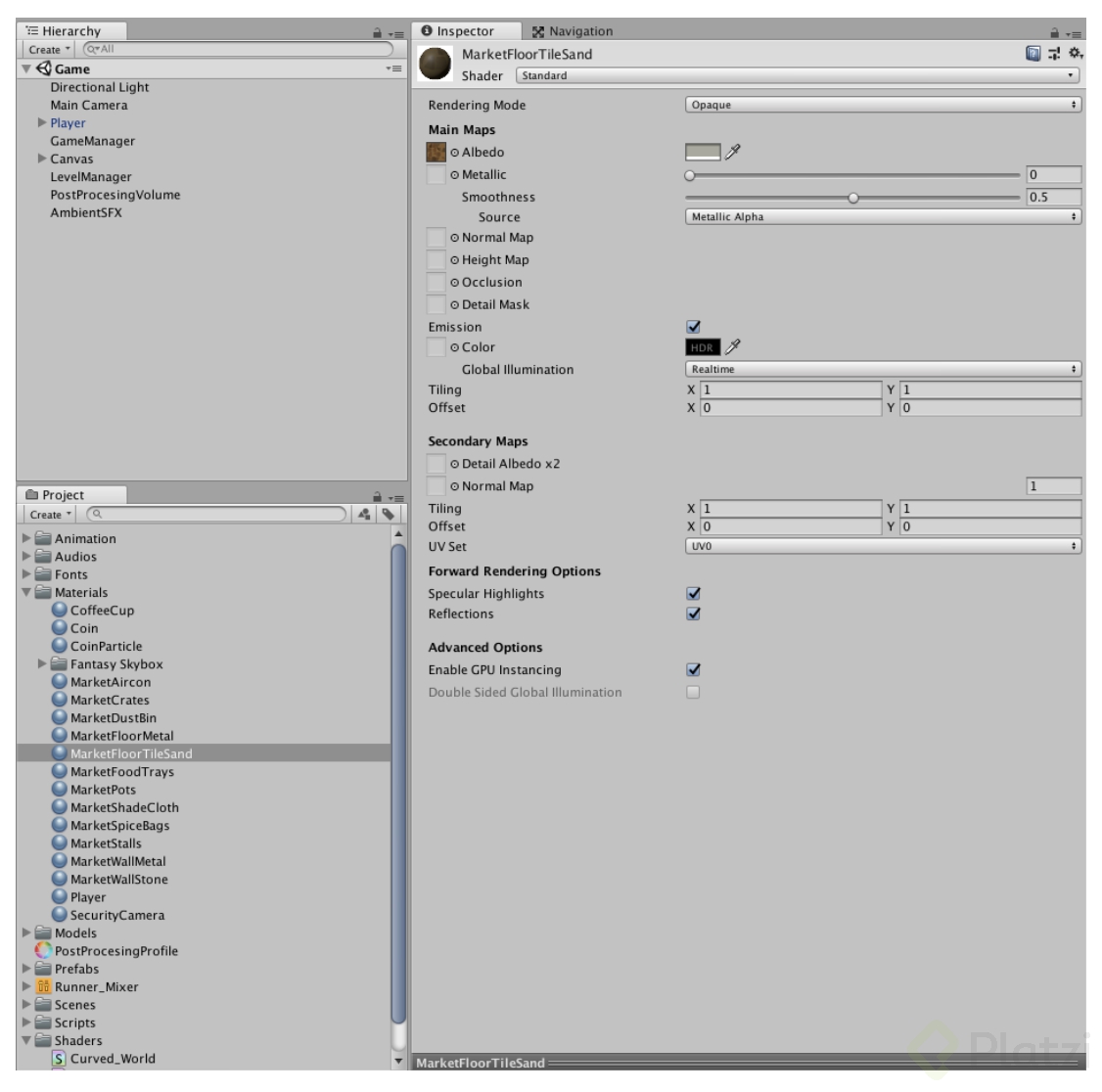The image size is (1102, 1092).
Task: Select PostProcesingVolume in Hierarchy
Action: pyautogui.click(x=115, y=195)
